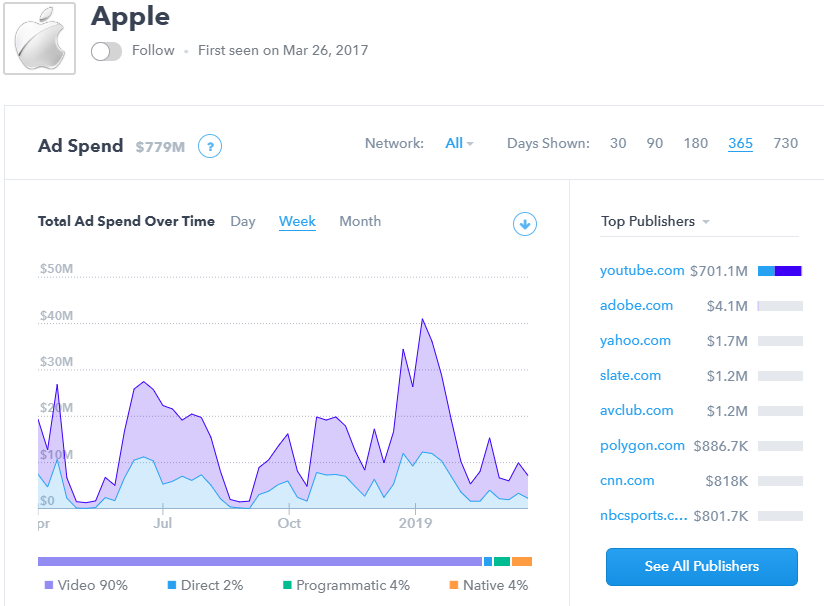Open the Ad Spend help icon

(209, 146)
